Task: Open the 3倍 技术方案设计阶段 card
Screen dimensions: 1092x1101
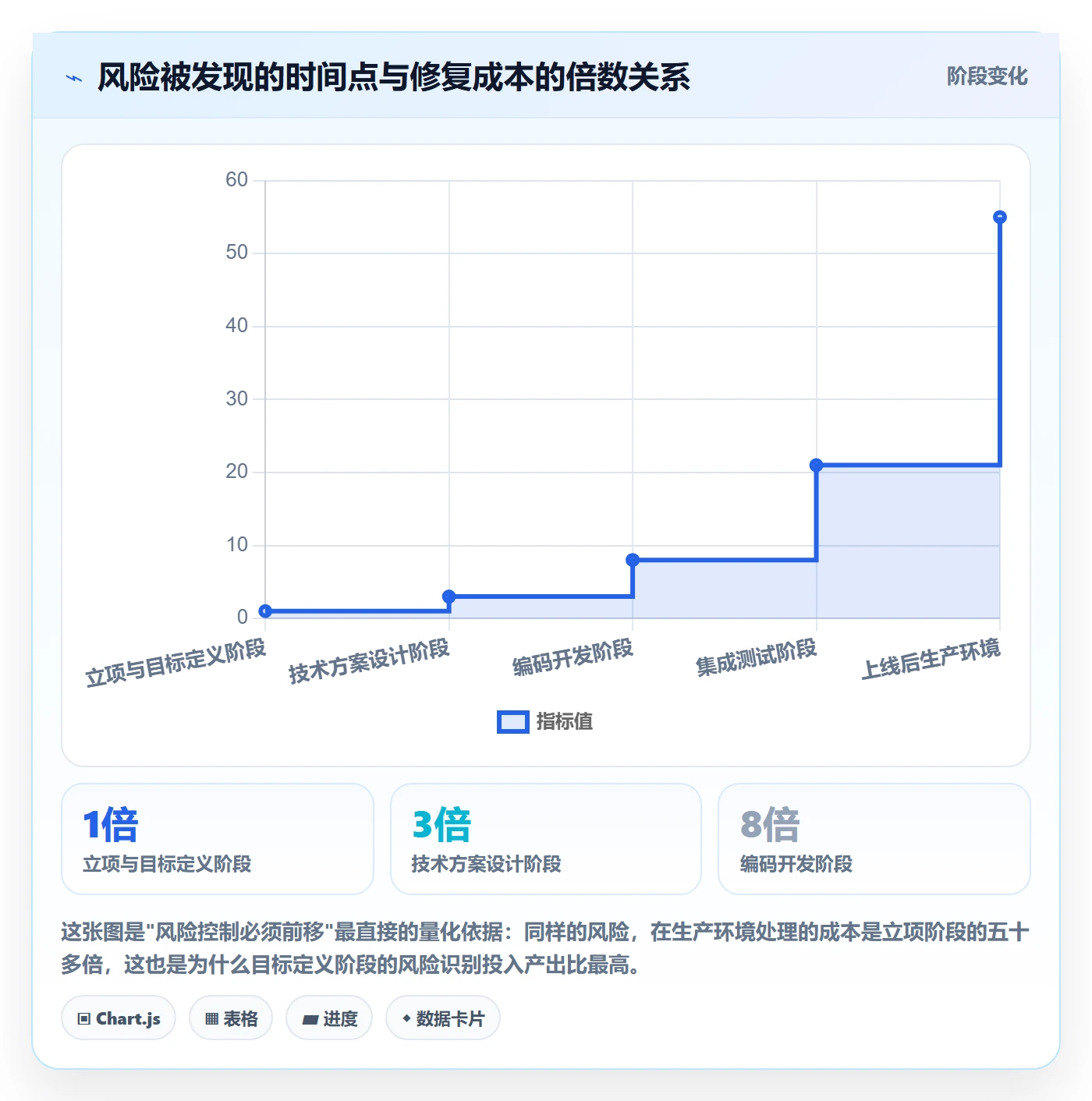Action: click(546, 839)
